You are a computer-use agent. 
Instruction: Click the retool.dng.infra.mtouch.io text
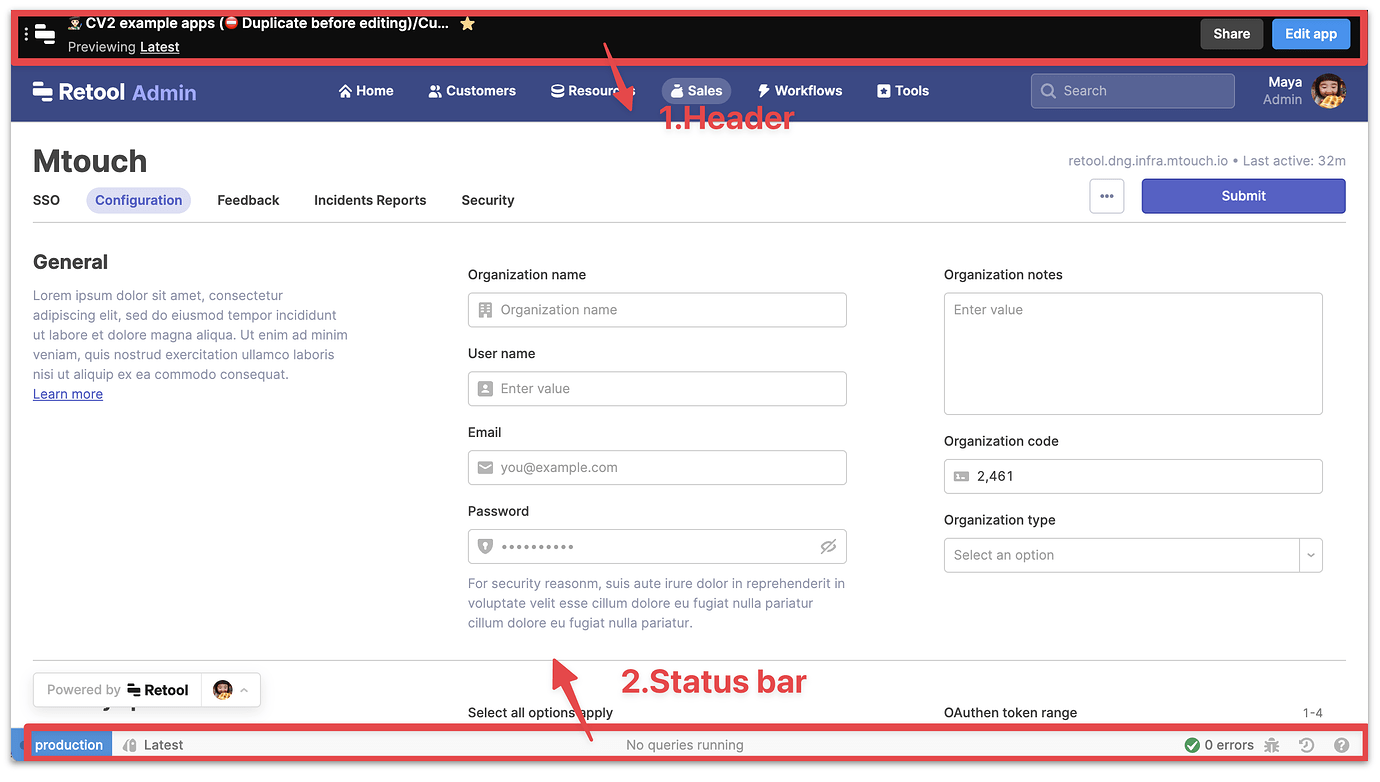tap(1148, 161)
